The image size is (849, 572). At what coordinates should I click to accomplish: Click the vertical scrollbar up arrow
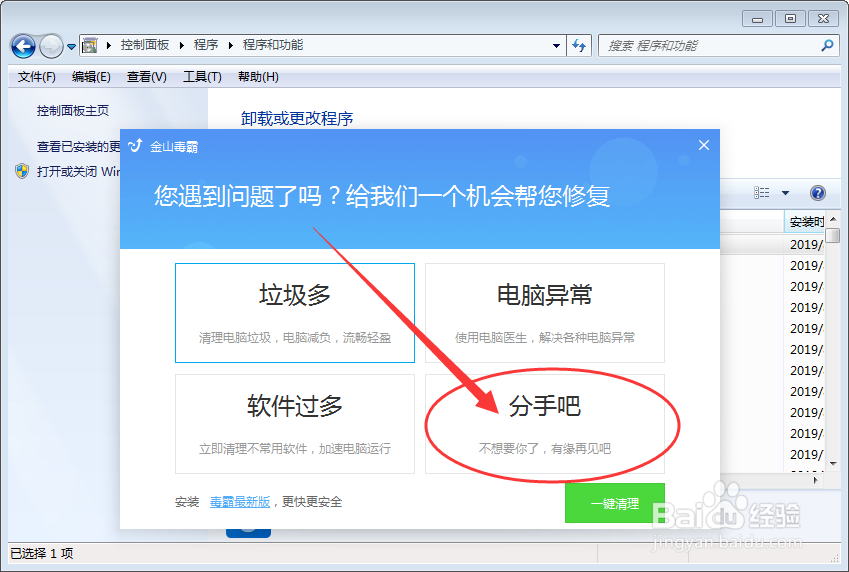click(833, 219)
